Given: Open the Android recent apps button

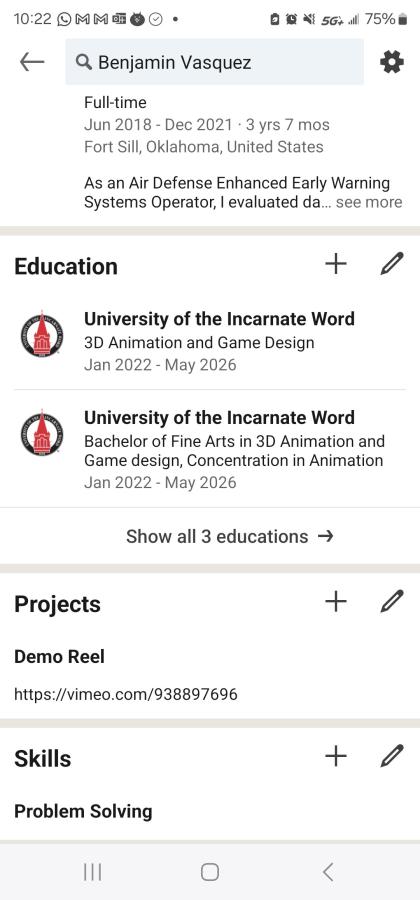Looking at the screenshot, I should click(92, 872).
